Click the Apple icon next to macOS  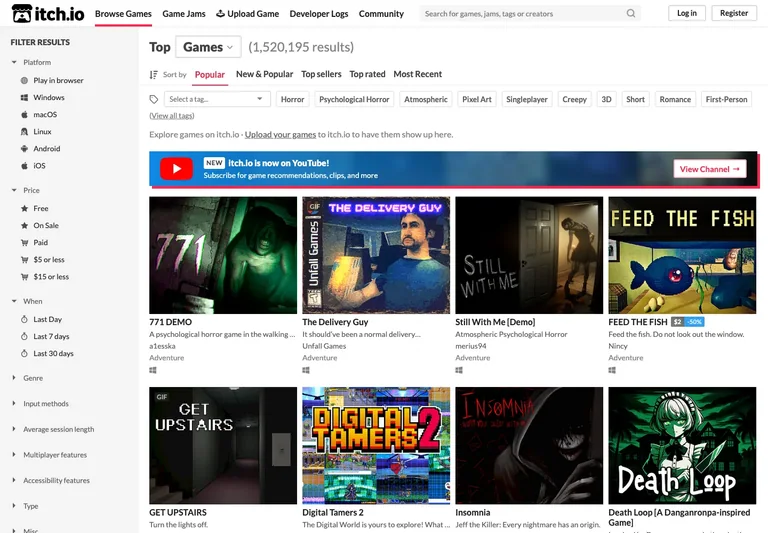click(x=24, y=115)
